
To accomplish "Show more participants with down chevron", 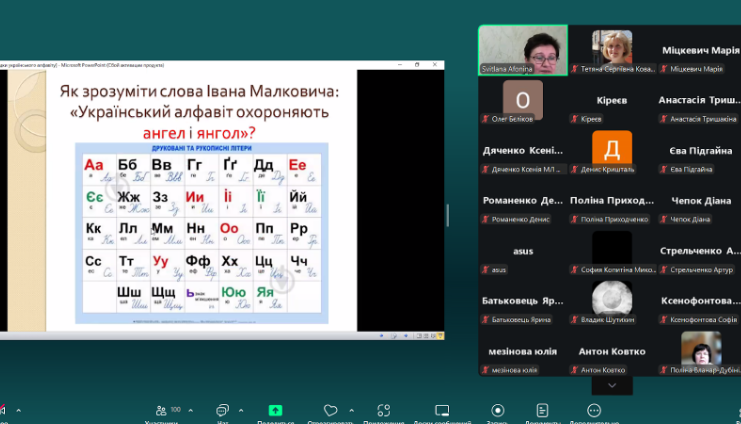I will 612,384.
